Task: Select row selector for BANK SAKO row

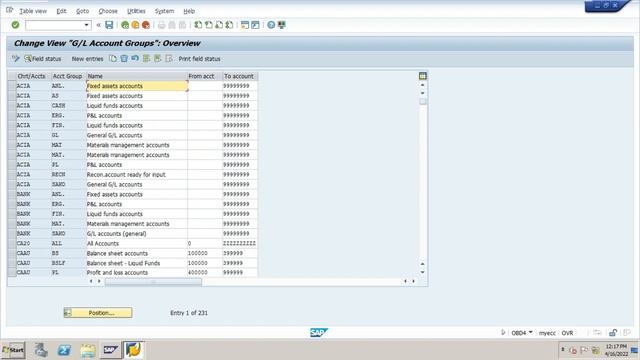Action: pyautogui.click(x=12, y=233)
